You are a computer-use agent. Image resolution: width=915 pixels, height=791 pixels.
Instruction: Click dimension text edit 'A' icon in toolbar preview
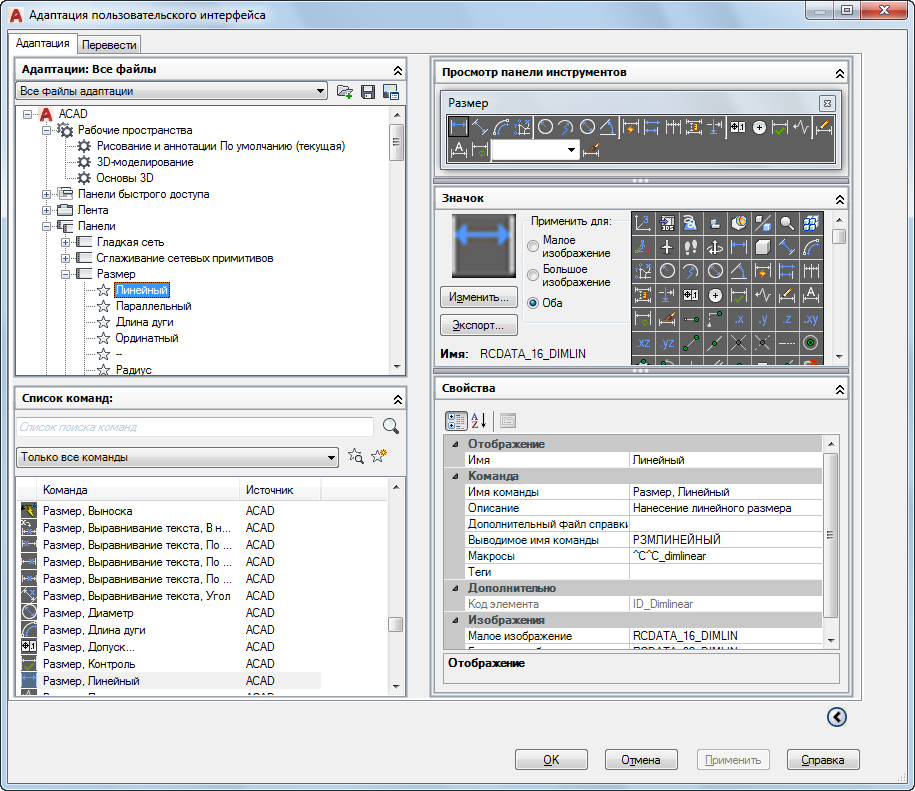(459, 150)
